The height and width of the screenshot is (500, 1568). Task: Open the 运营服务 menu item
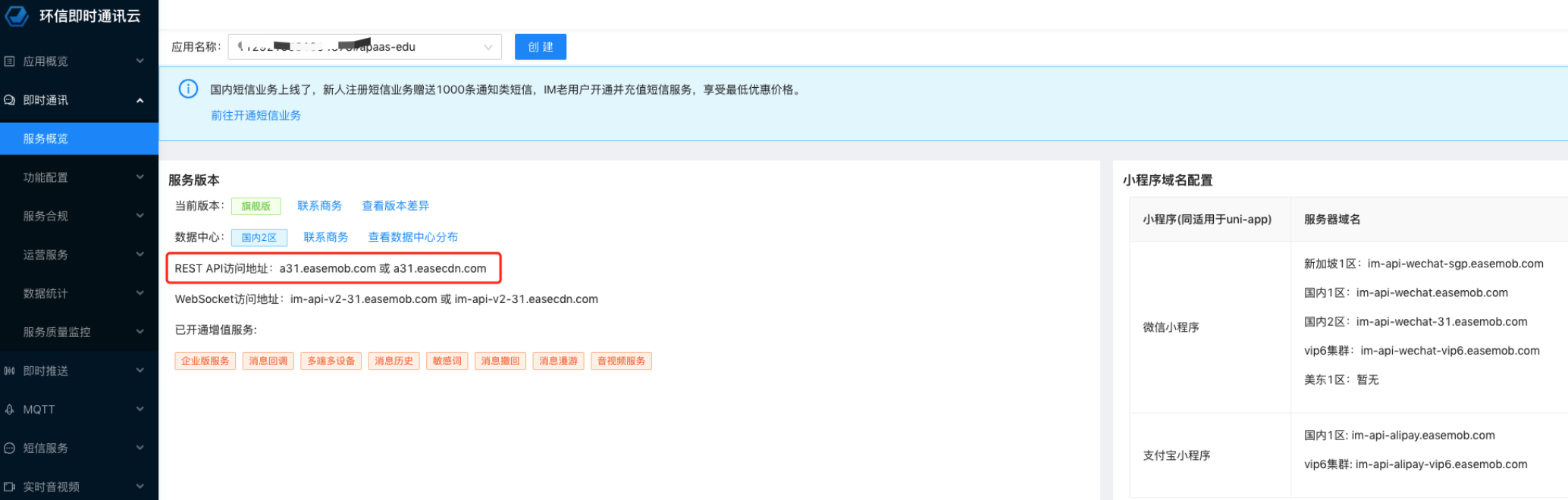(x=79, y=255)
